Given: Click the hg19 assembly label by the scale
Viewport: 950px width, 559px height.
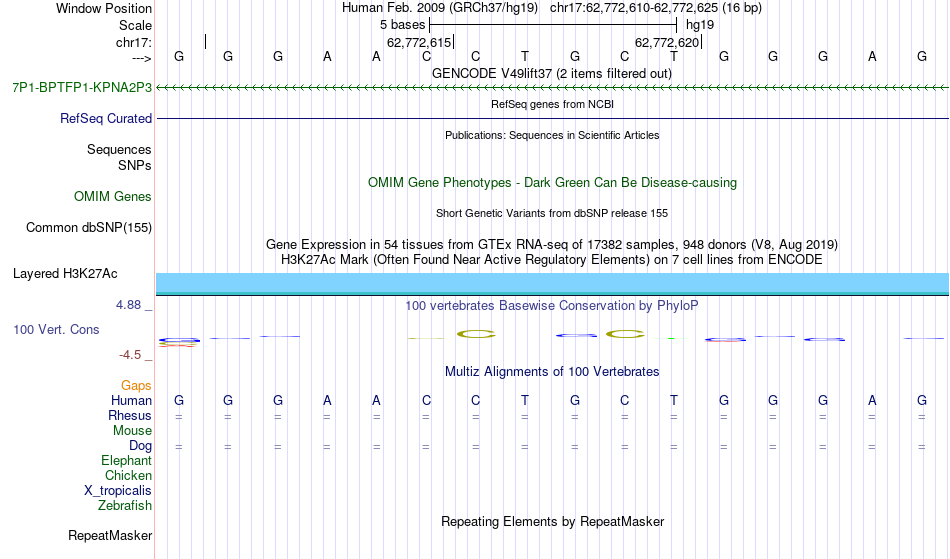Looking at the screenshot, I should pyautogui.click(x=700, y=25).
